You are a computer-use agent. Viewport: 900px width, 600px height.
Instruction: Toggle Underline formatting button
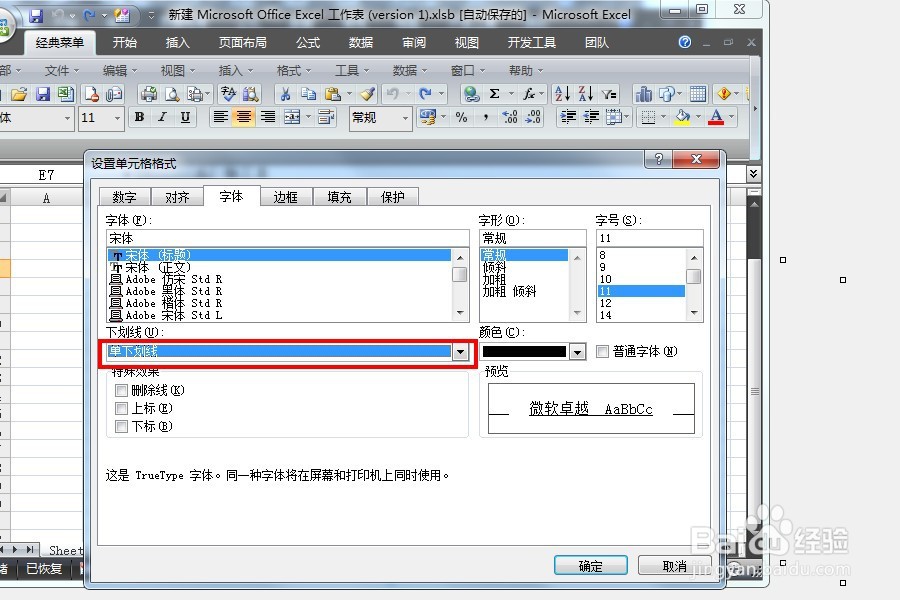tap(185, 117)
